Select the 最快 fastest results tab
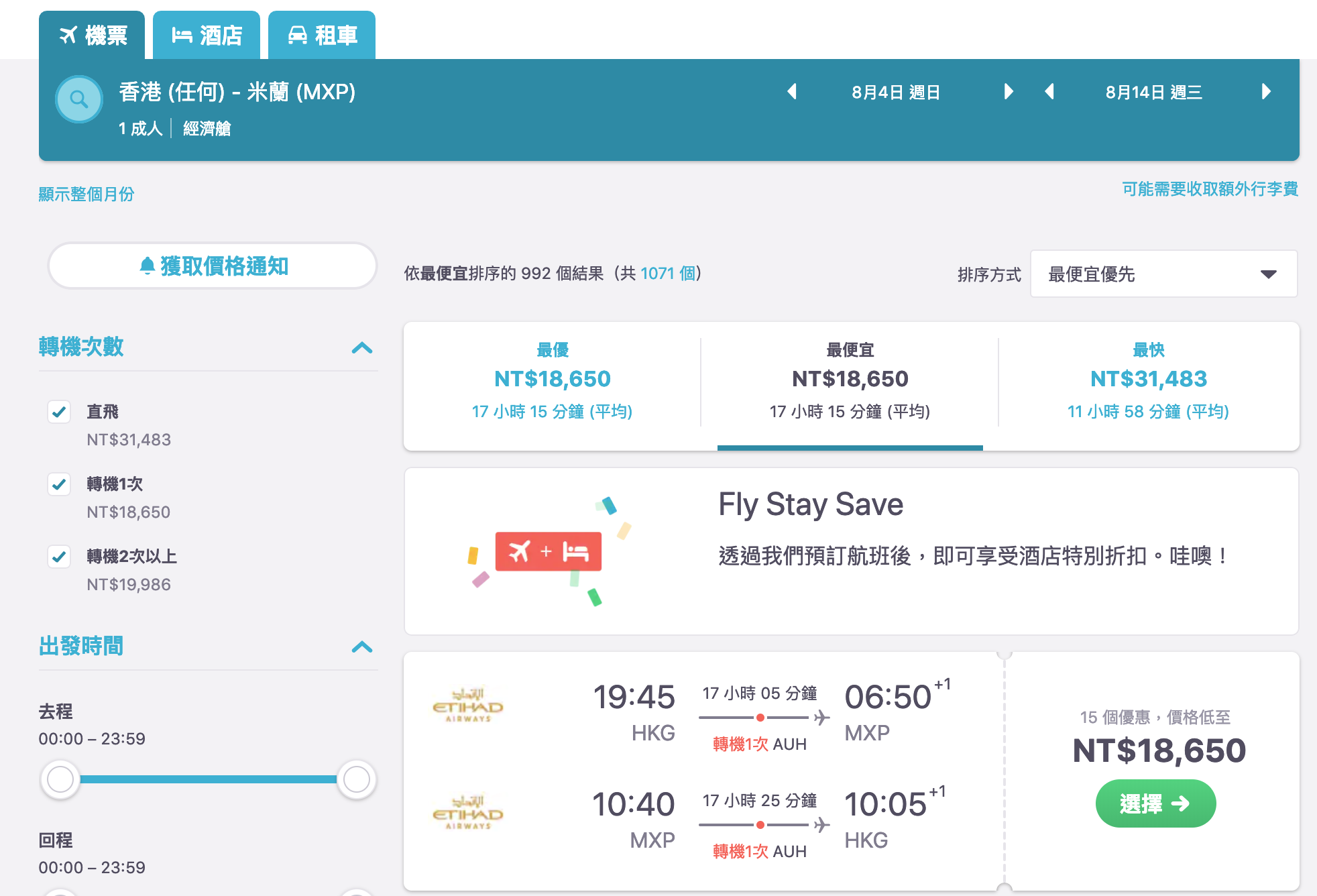Image resolution: width=1317 pixels, height=896 pixels. [x=1149, y=382]
